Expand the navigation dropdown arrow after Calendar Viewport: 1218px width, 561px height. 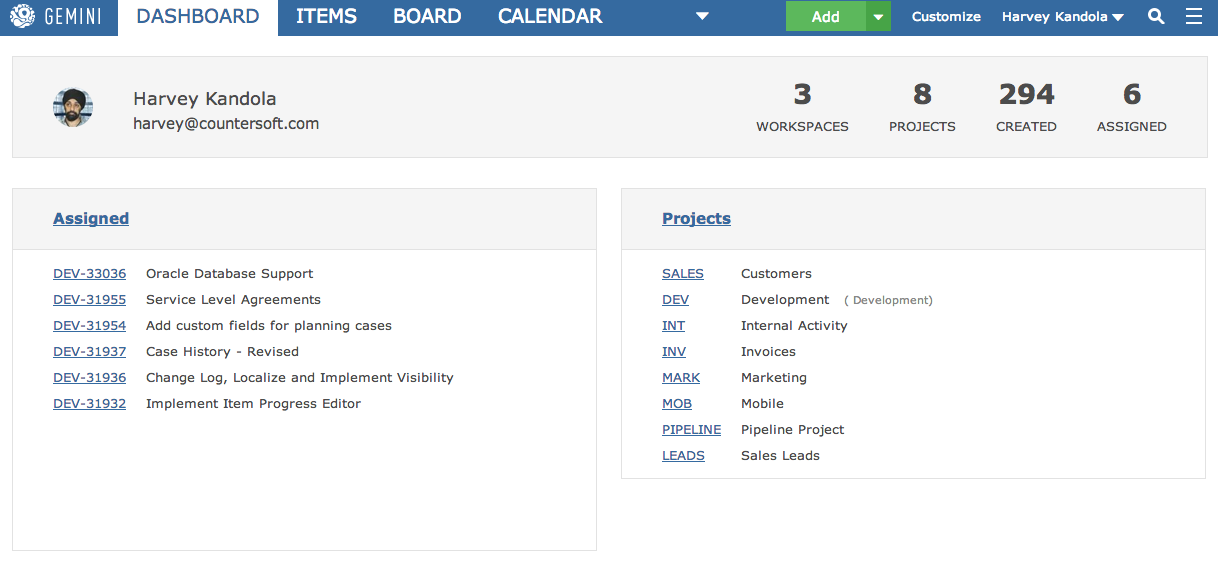[702, 17]
